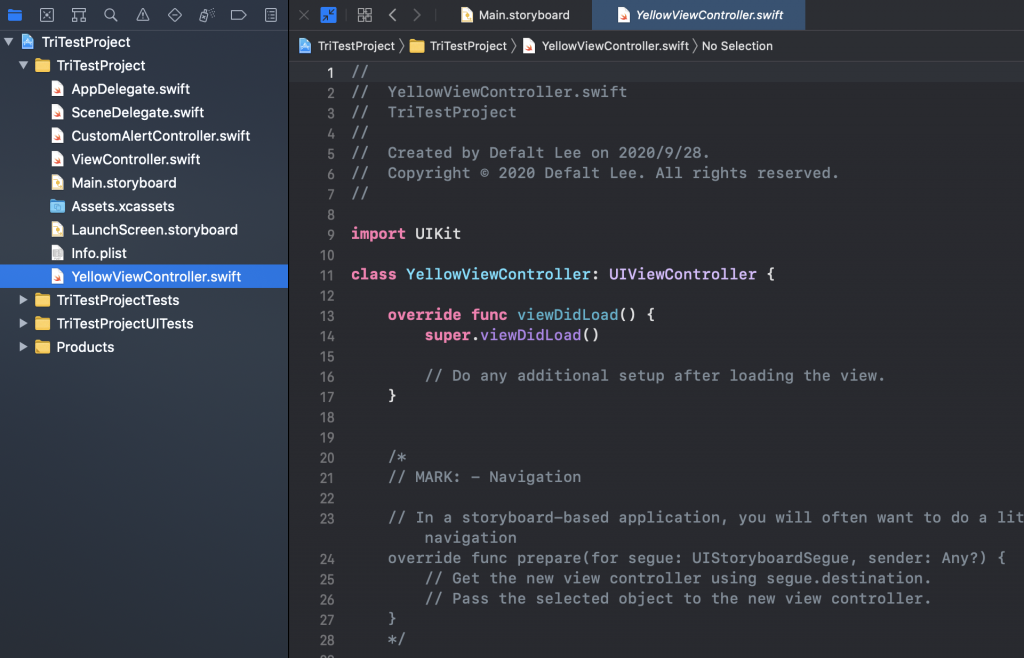Select Assets.xcassets in navigator

coord(123,206)
